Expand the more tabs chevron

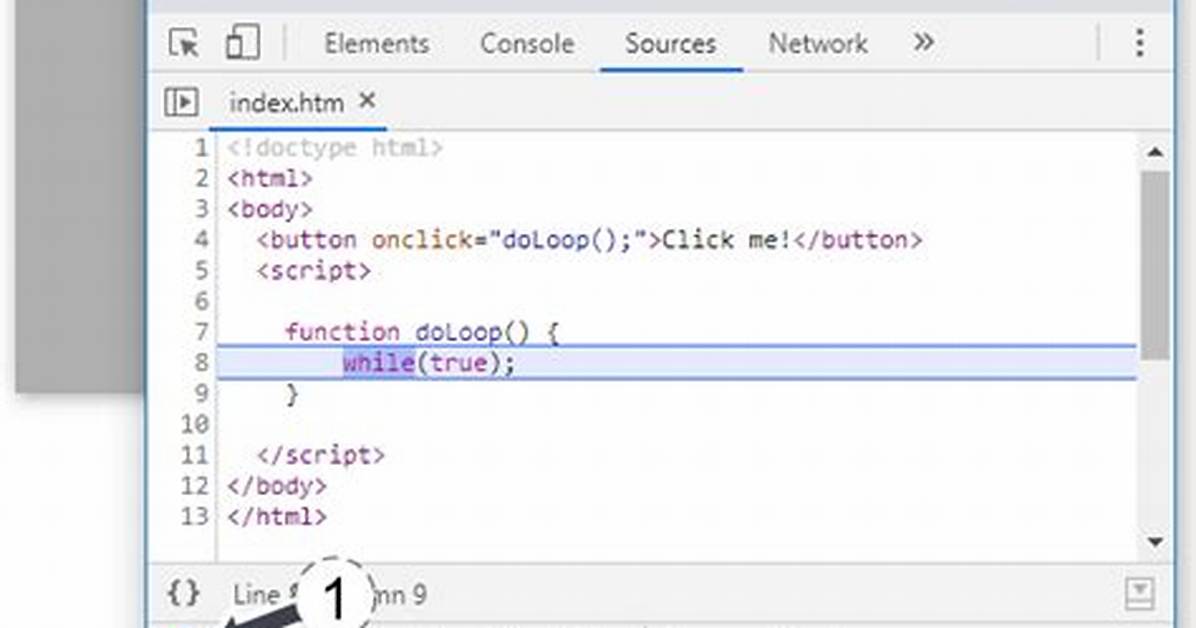(924, 42)
